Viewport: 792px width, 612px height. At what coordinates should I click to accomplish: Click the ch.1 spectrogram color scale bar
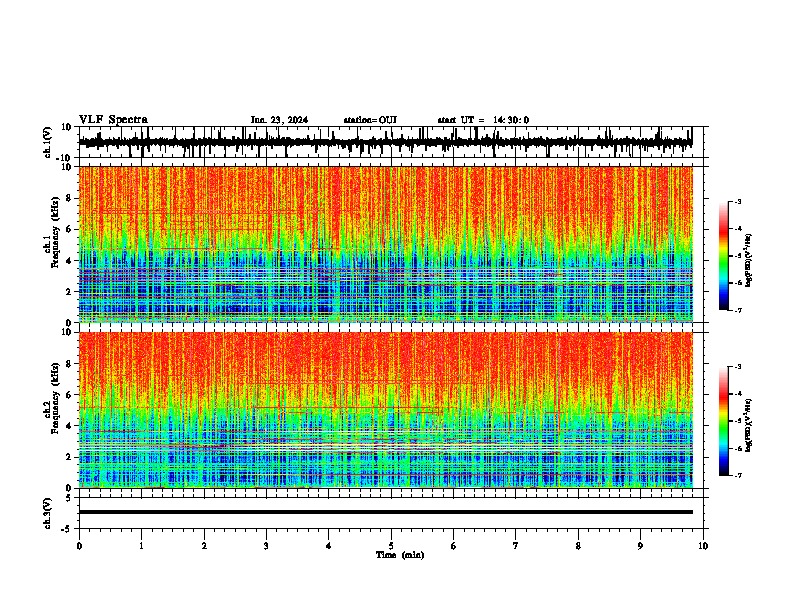pos(724,256)
